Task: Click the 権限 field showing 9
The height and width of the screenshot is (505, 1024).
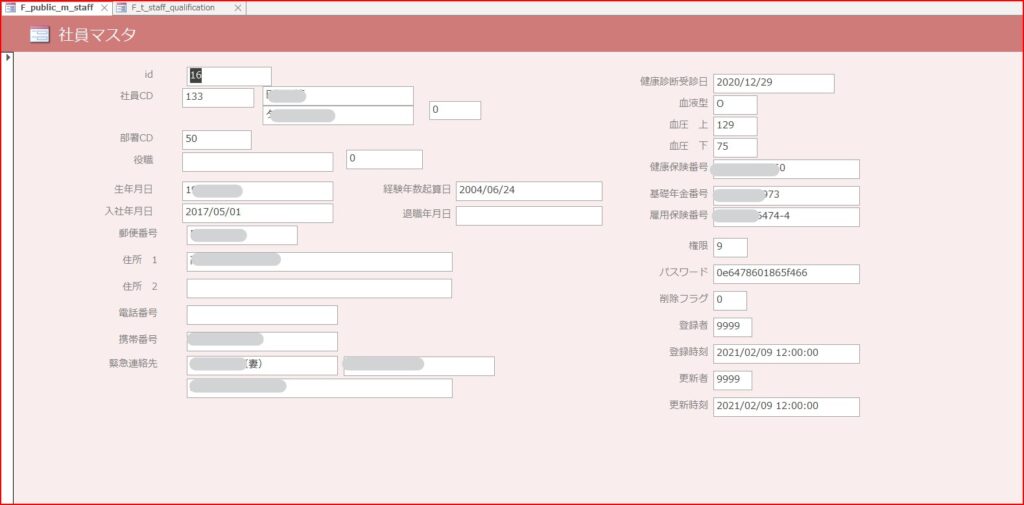Action: click(x=730, y=248)
